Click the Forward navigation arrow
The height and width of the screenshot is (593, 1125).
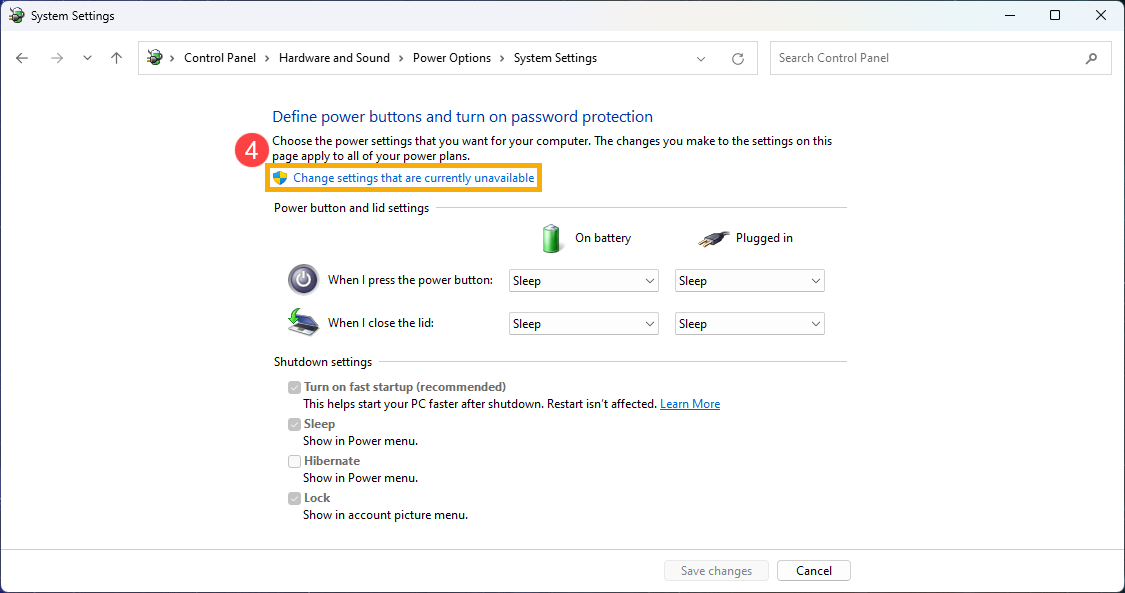pyautogui.click(x=56, y=58)
